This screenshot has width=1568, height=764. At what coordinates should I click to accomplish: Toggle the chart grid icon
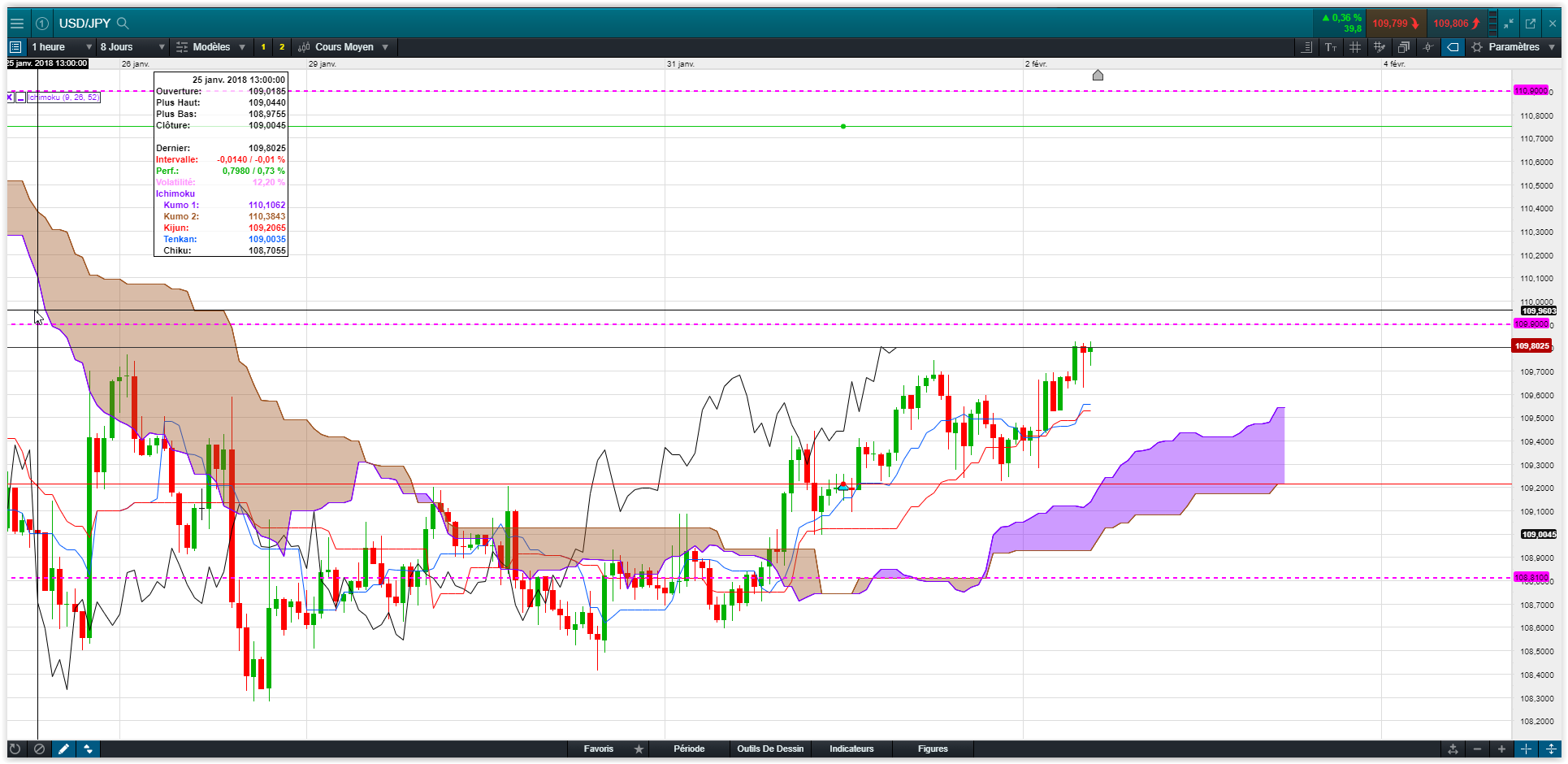click(x=1355, y=47)
